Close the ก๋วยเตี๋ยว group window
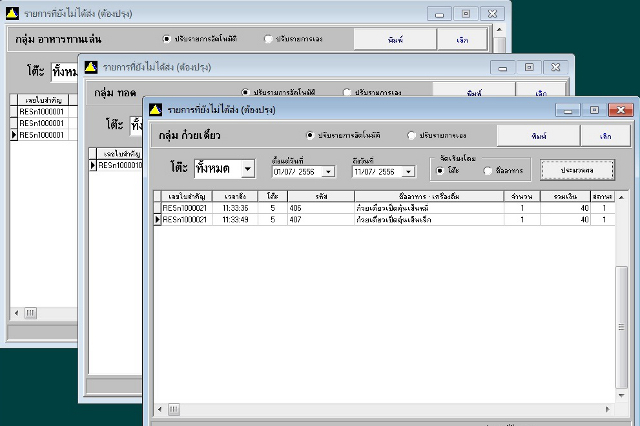640x426 pixels. [x=621, y=110]
